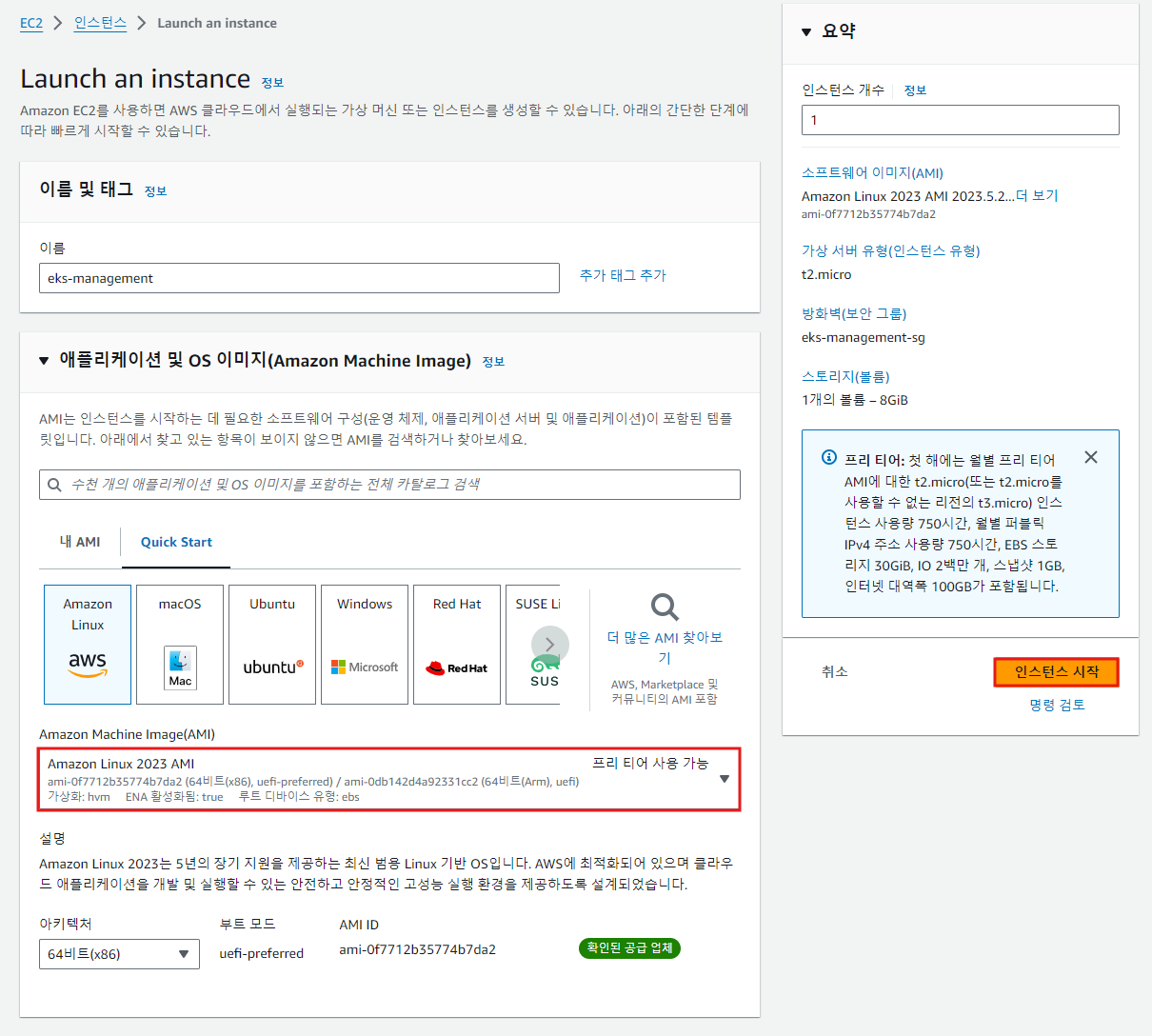This screenshot has width=1152, height=1036.
Task: Click the 확인된 공급 업체 badge
Action: 629,948
